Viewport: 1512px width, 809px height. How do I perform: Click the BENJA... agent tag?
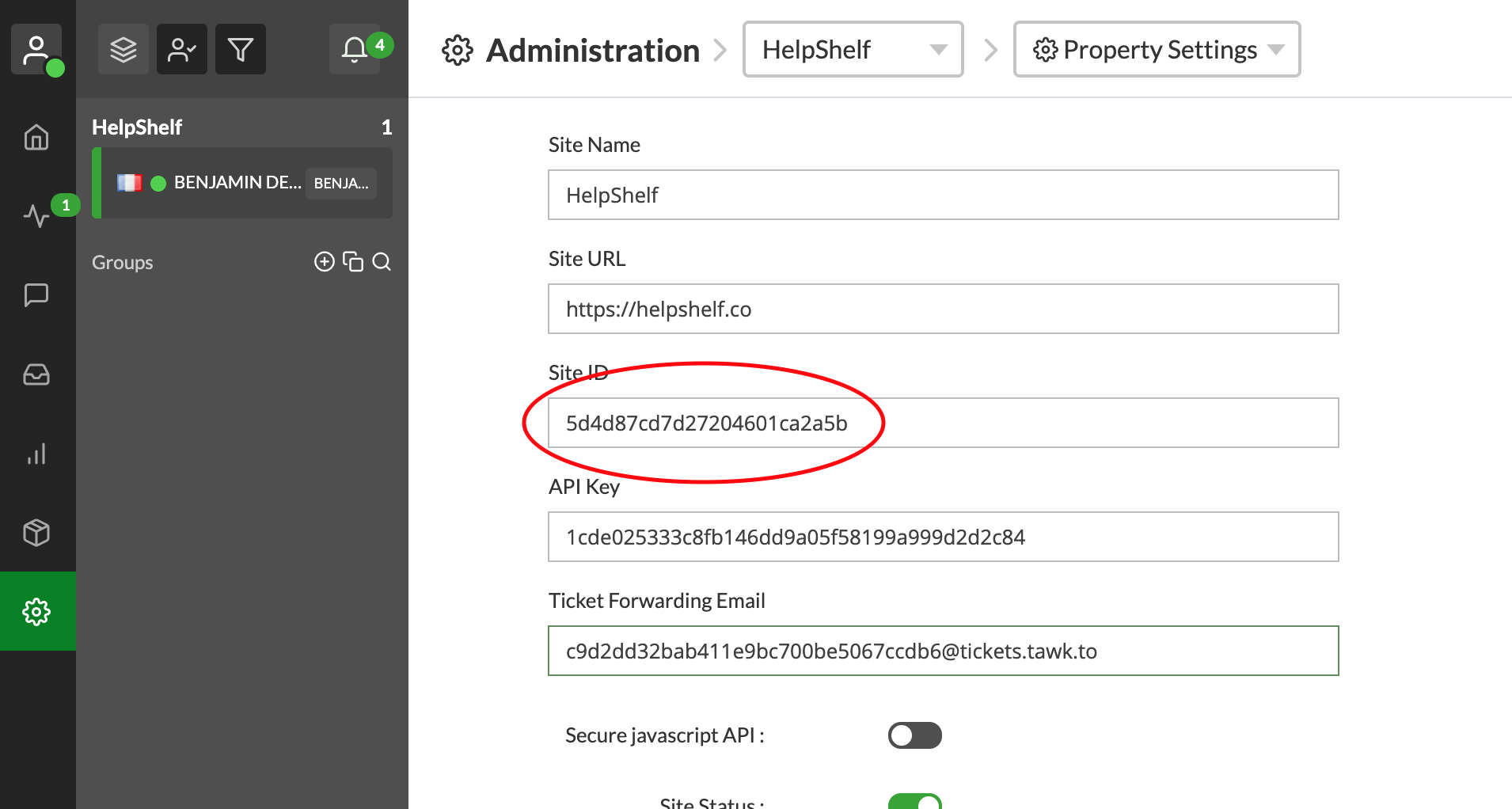[341, 183]
